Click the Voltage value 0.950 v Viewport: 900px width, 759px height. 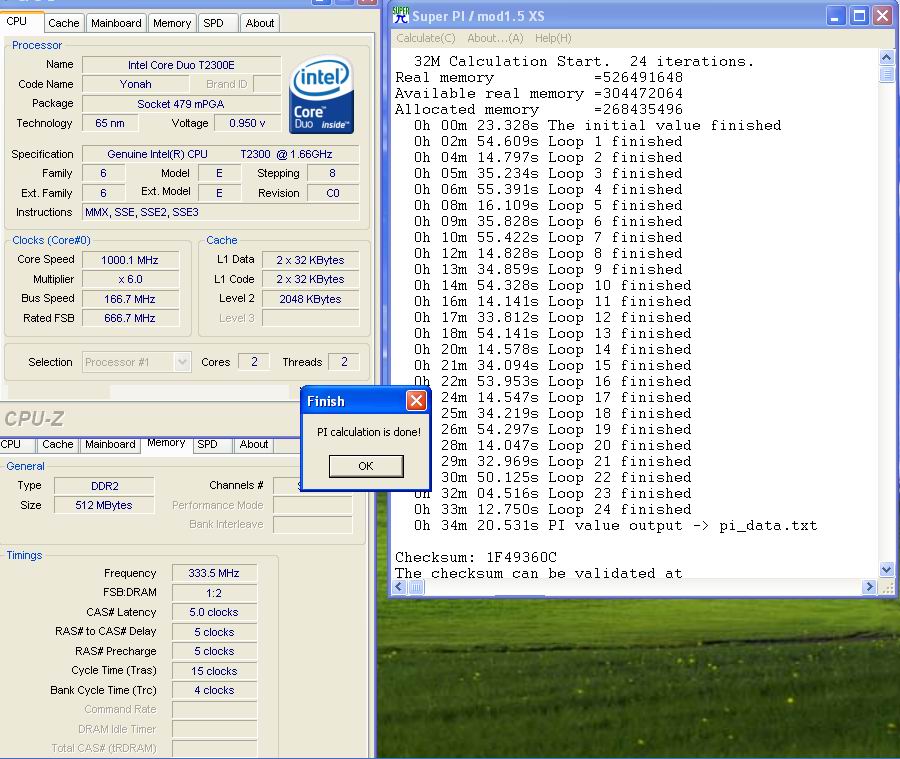pos(247,123)
